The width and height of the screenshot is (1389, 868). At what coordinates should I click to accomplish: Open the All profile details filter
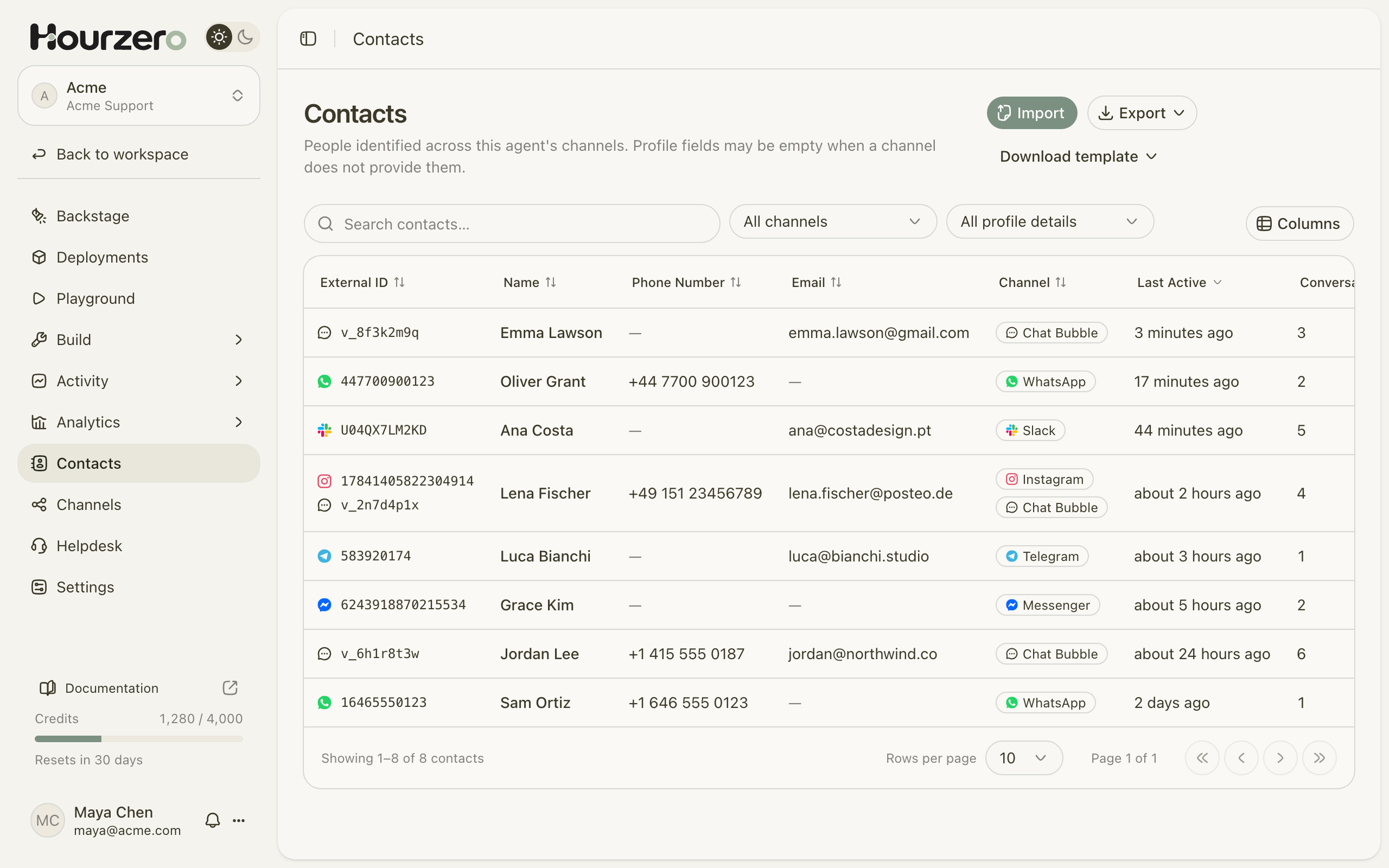[x=1050, y=221]
